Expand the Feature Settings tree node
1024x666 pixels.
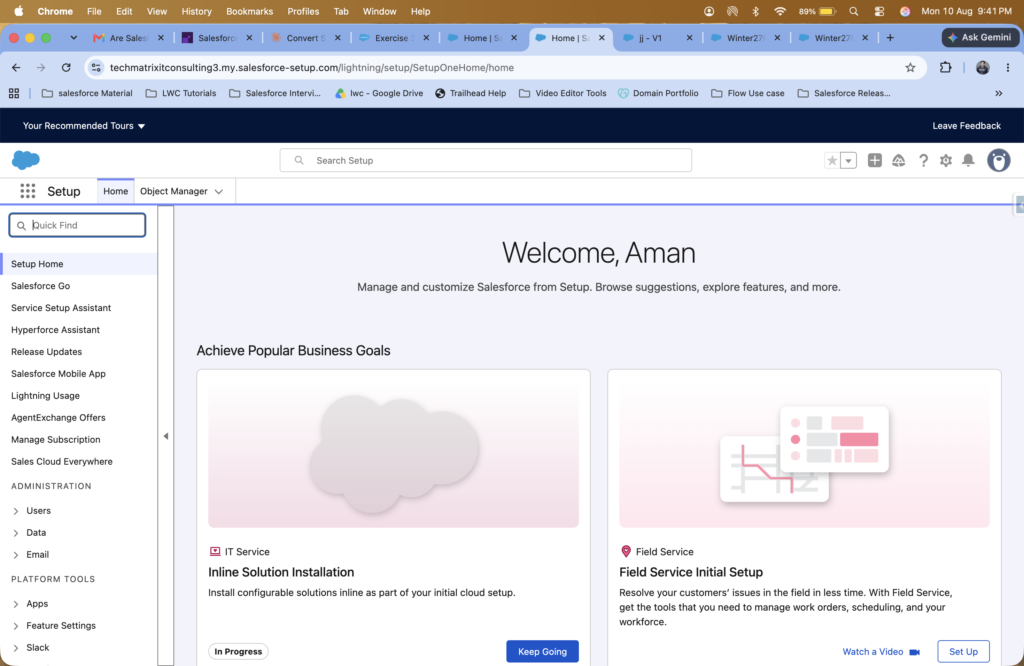tap(16, 626)
